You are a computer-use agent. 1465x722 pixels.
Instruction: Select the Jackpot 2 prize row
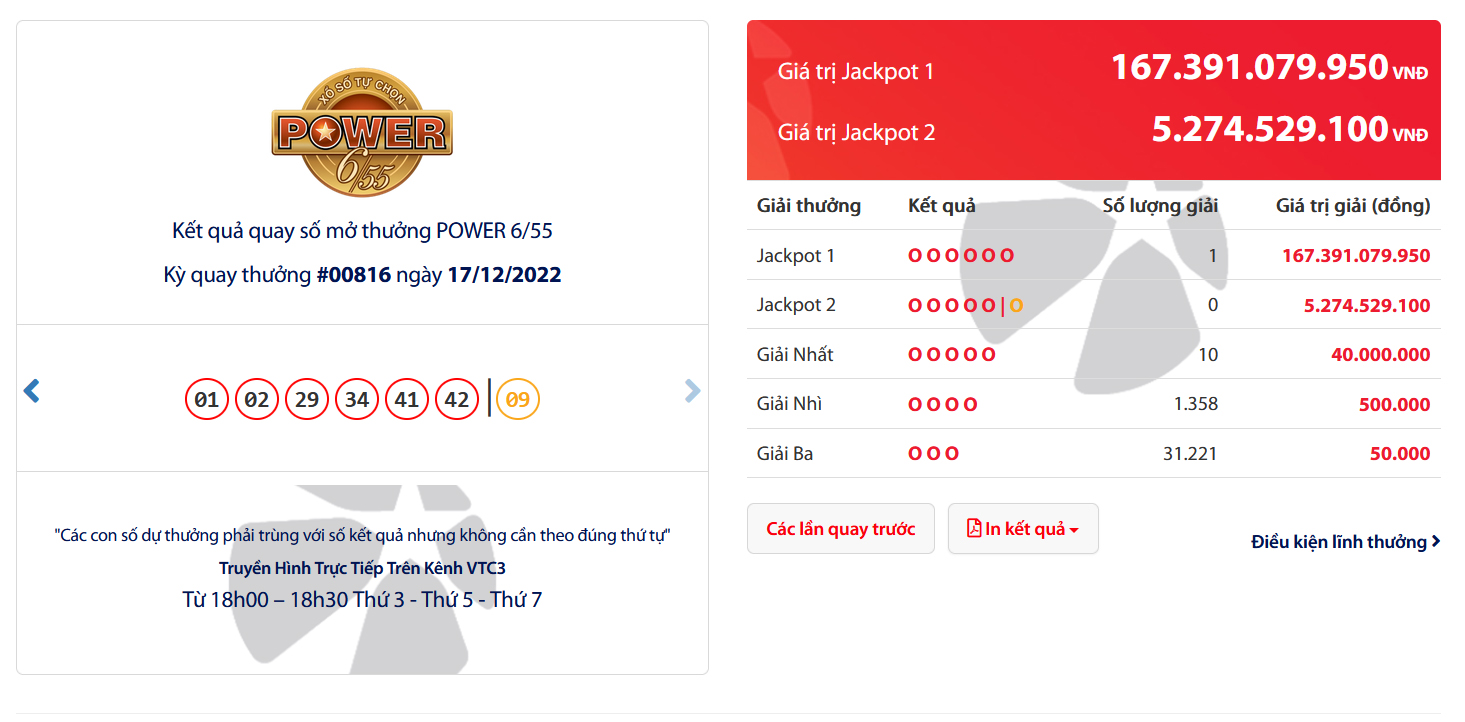coord(1094,305)
